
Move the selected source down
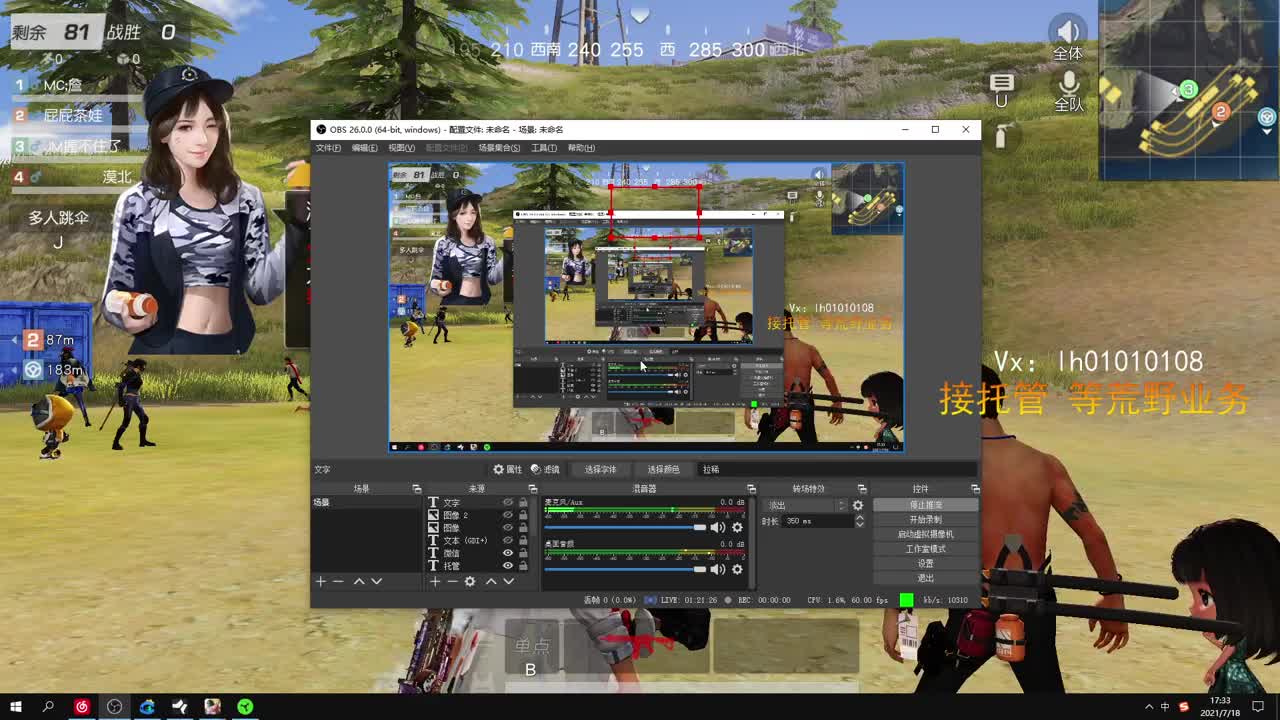point(508,581)
